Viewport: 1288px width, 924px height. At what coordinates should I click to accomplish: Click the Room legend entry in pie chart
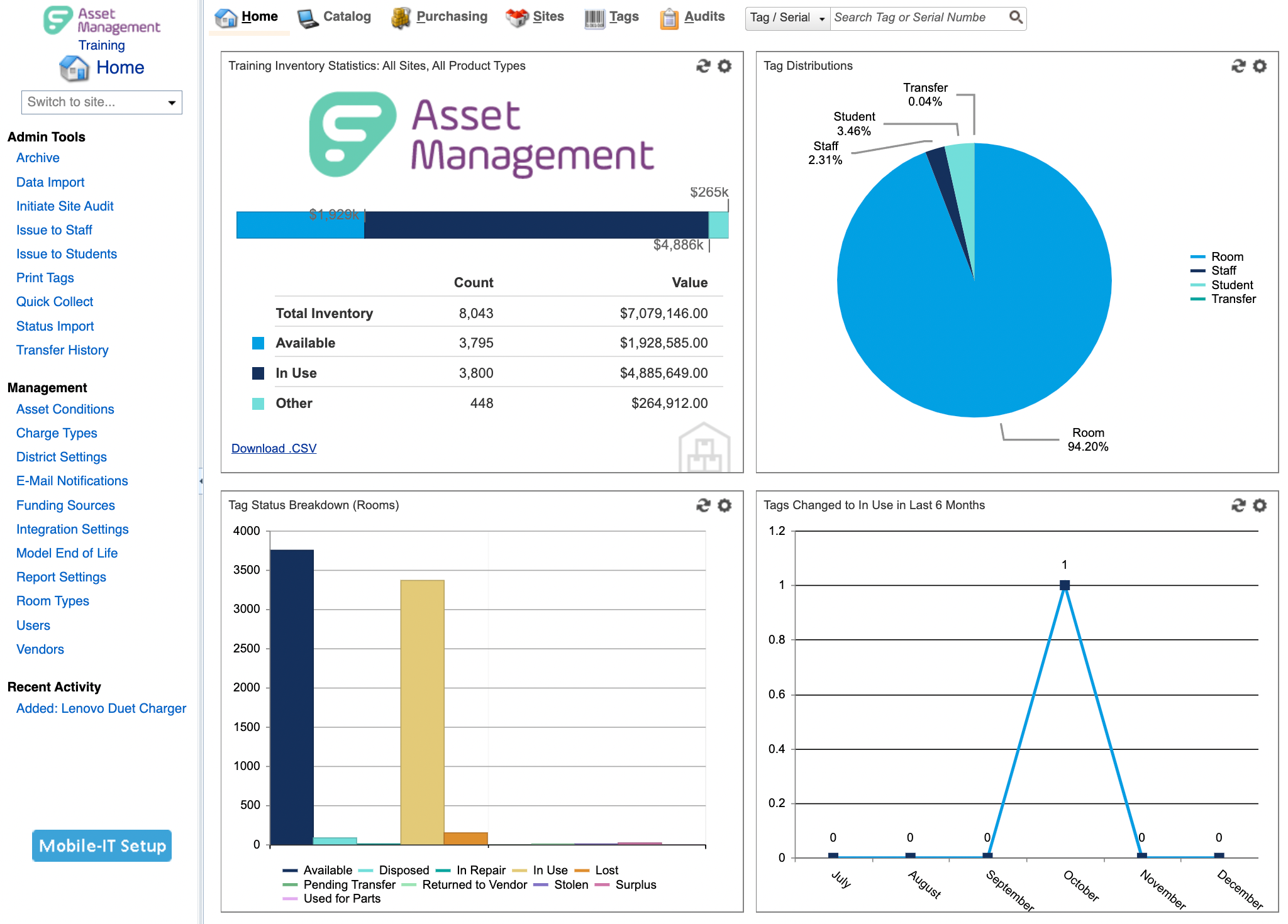[1217, 256]
